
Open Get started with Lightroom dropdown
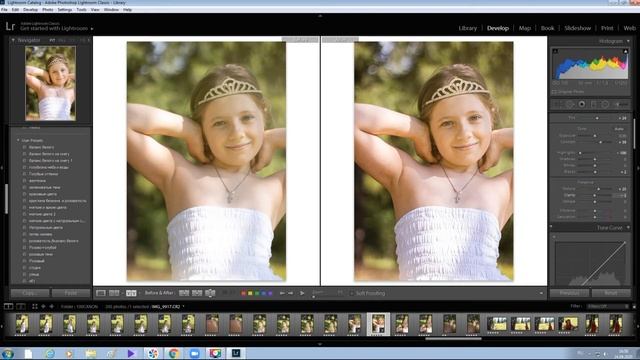92,29
